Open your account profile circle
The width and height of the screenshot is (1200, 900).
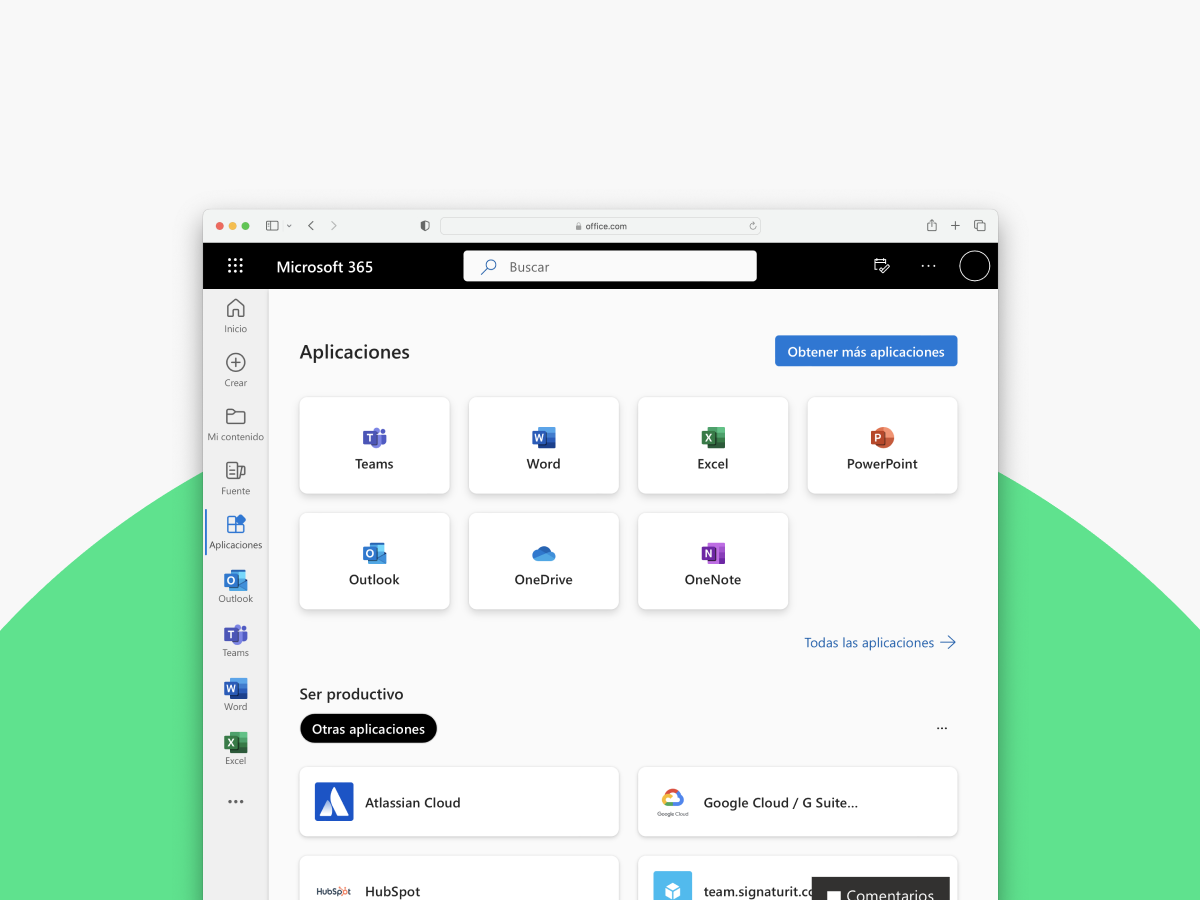973,266
